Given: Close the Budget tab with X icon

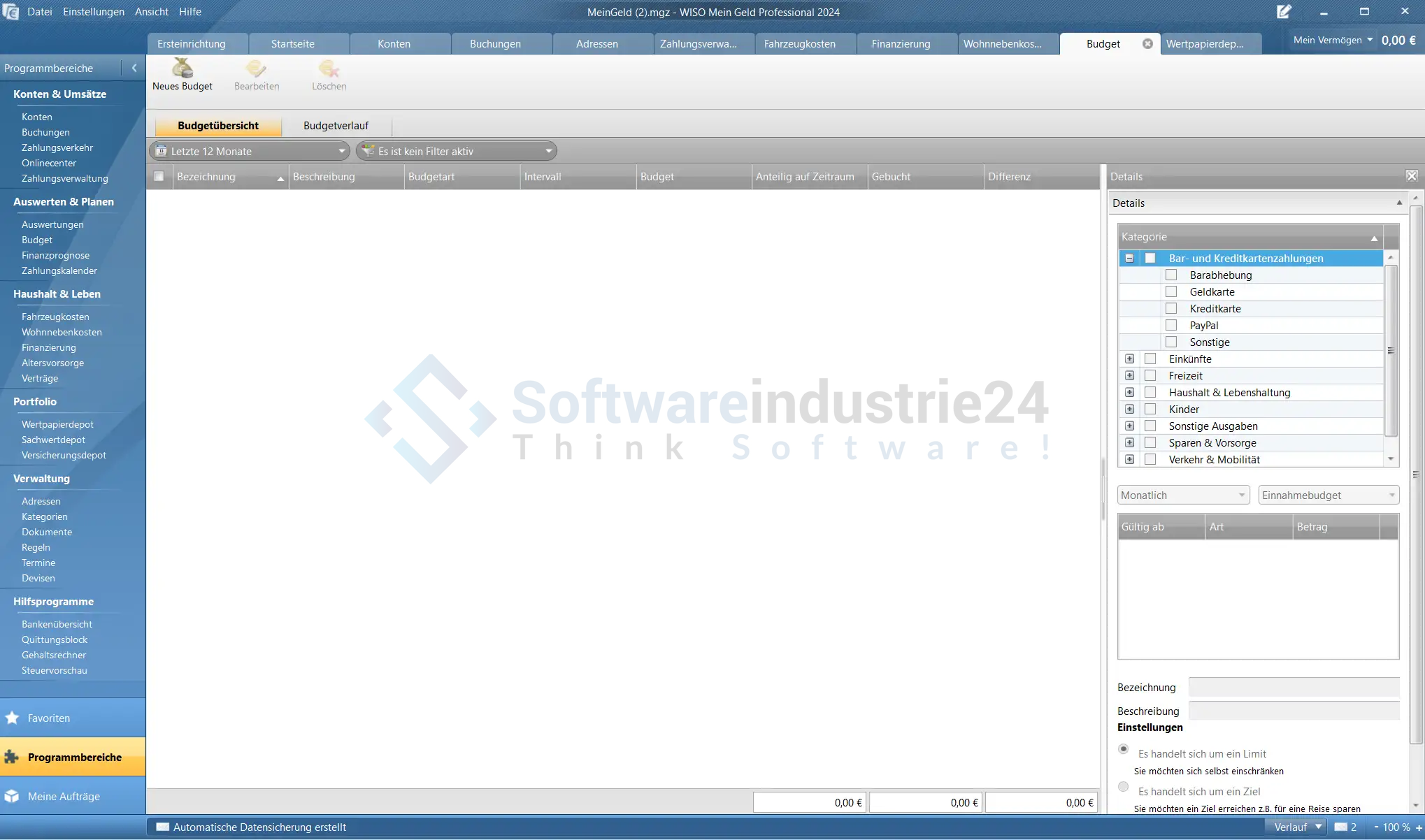Looking at the screenshot, I should [1147, 43].
